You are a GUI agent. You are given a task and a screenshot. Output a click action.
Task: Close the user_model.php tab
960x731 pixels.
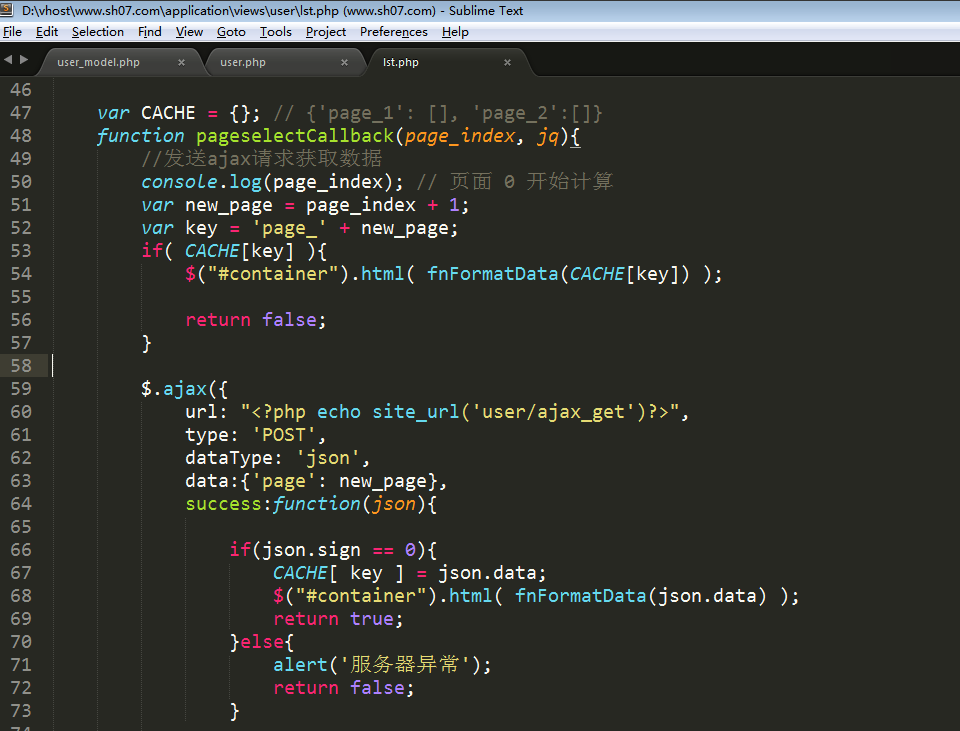click(181, 62)
